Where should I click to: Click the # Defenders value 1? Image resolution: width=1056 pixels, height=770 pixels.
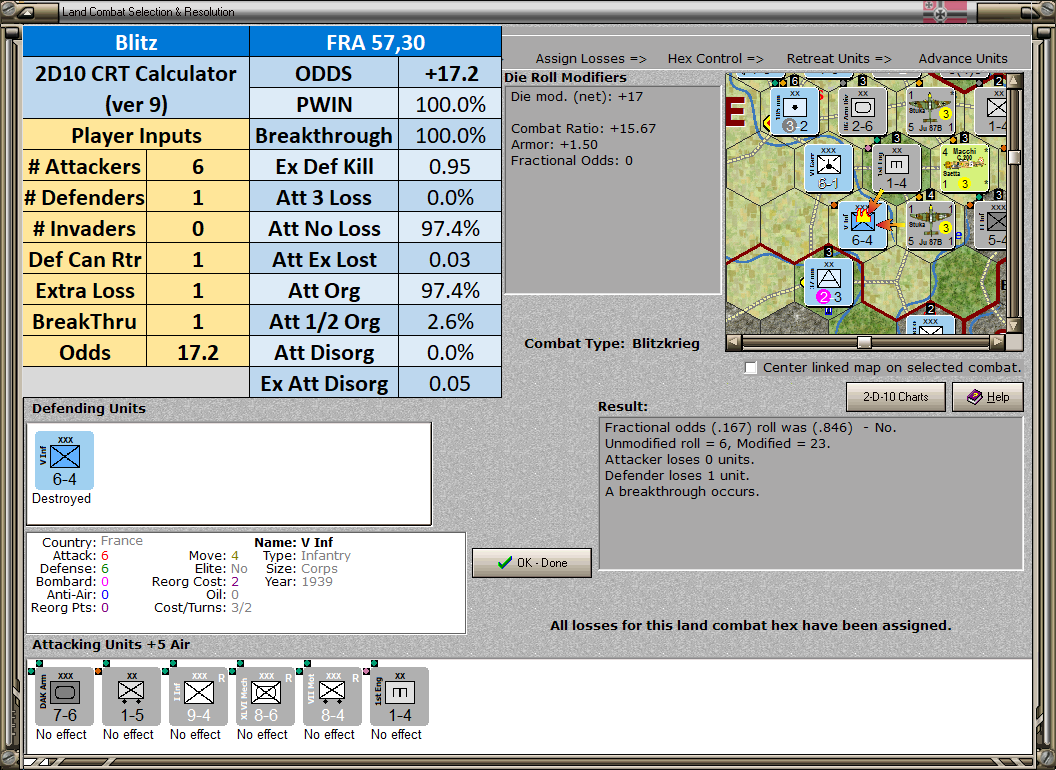click(x=198, y=197)
